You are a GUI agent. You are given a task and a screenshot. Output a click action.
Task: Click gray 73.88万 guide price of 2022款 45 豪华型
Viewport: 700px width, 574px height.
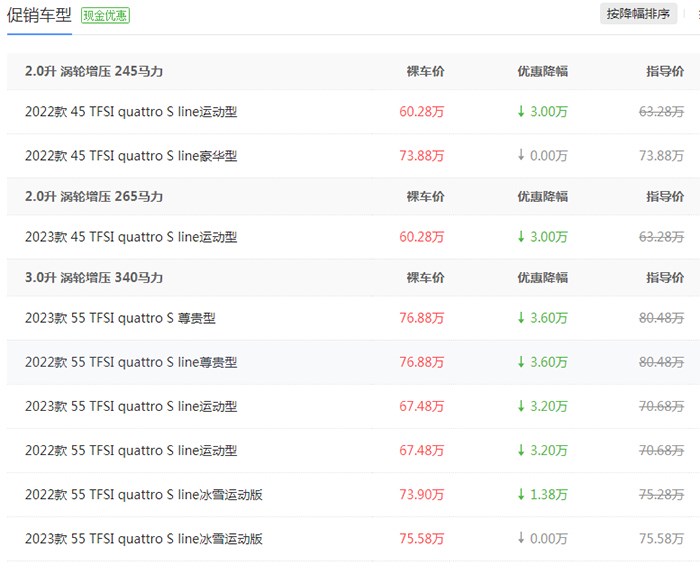(662, 156)
